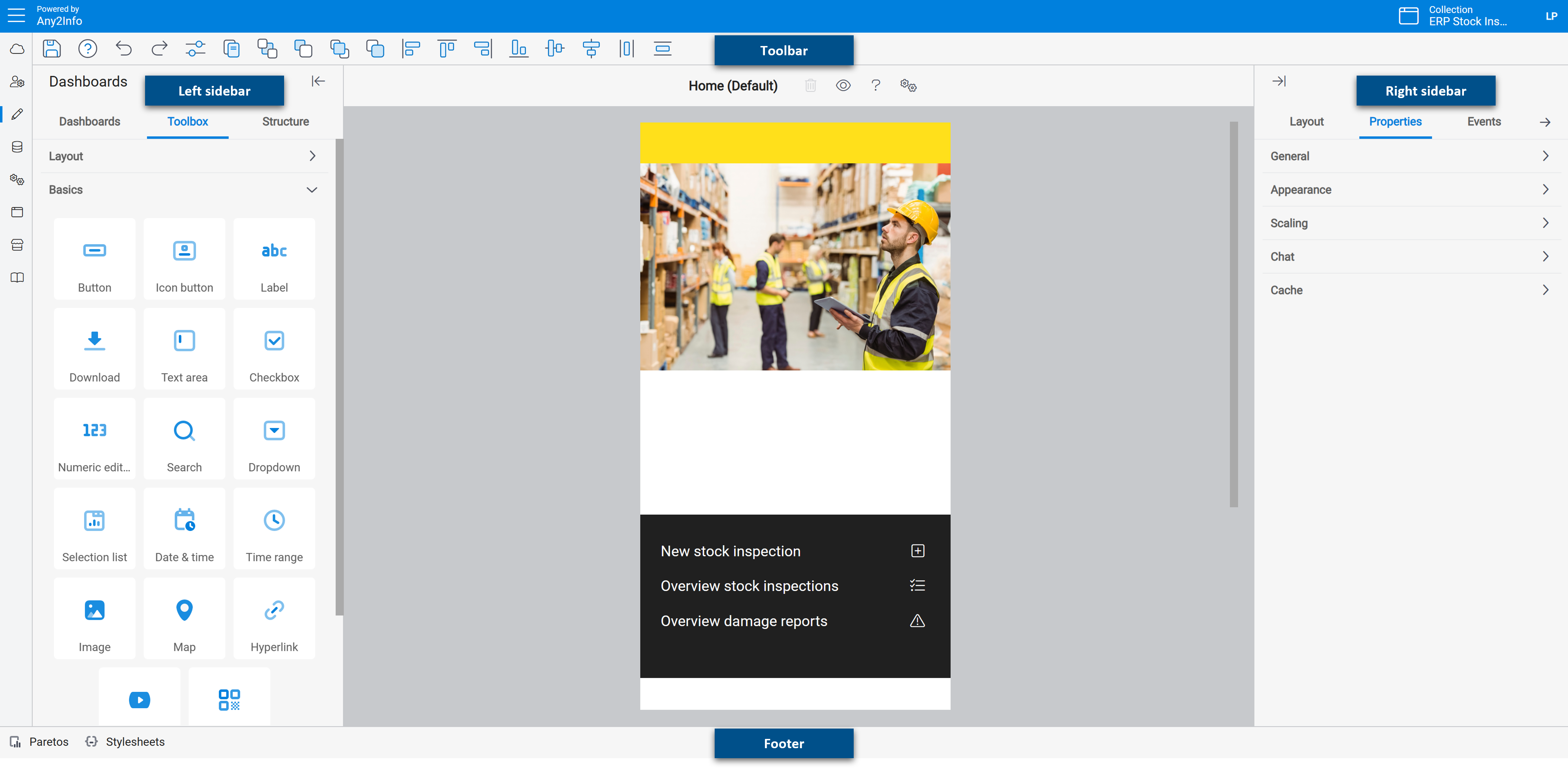This screenshot has width=1568, height=771.
Task: Switch to the Structure tab
Action: point(286,122)
